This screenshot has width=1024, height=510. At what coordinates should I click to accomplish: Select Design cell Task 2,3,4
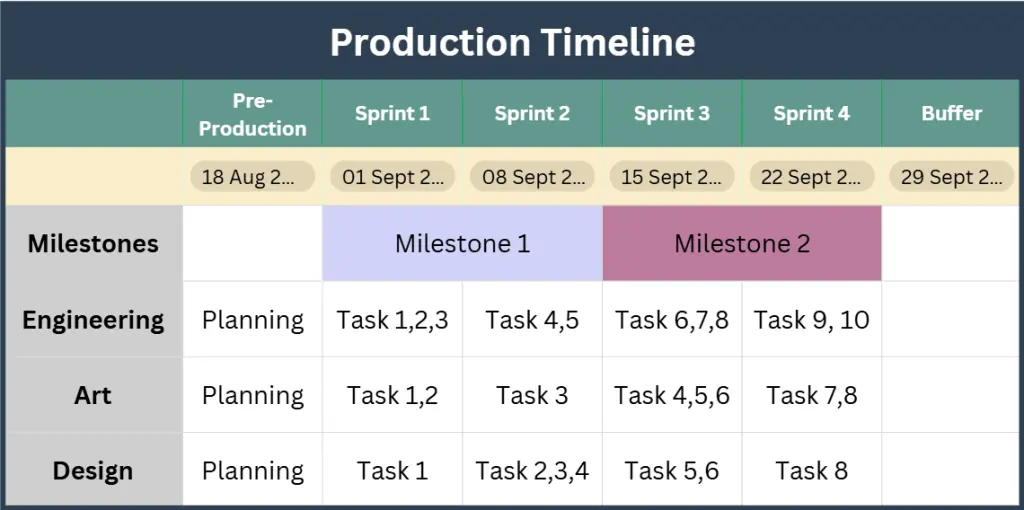point(532,470)
